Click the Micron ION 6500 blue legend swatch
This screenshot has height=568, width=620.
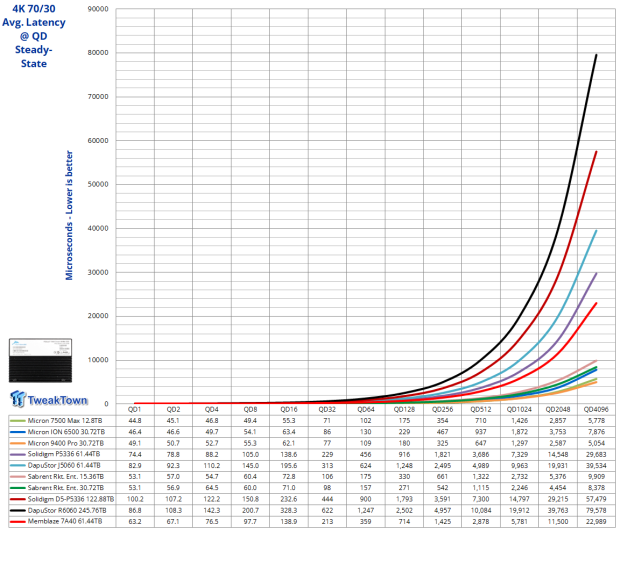(18, 432)
